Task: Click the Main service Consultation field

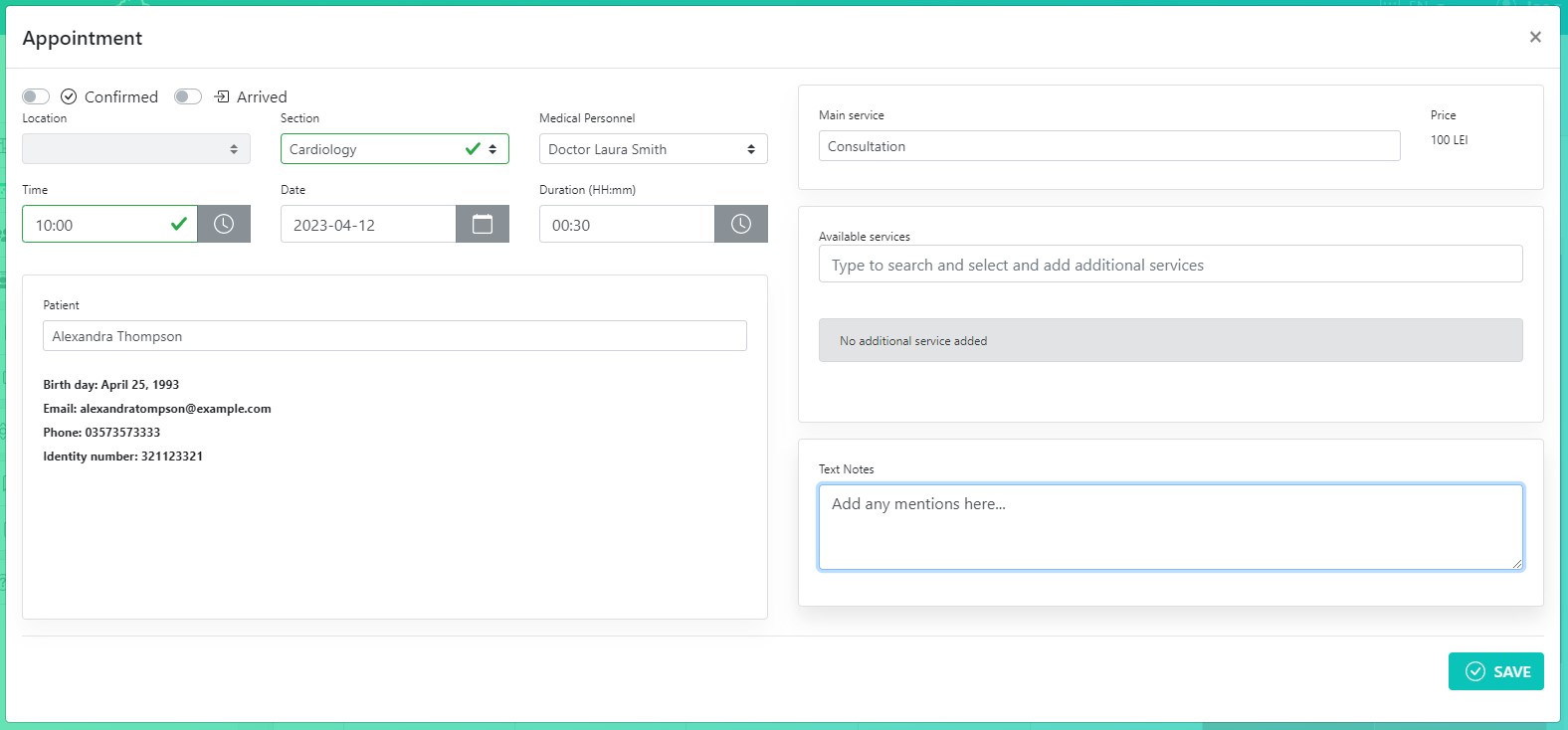Action: [1108, 146]
